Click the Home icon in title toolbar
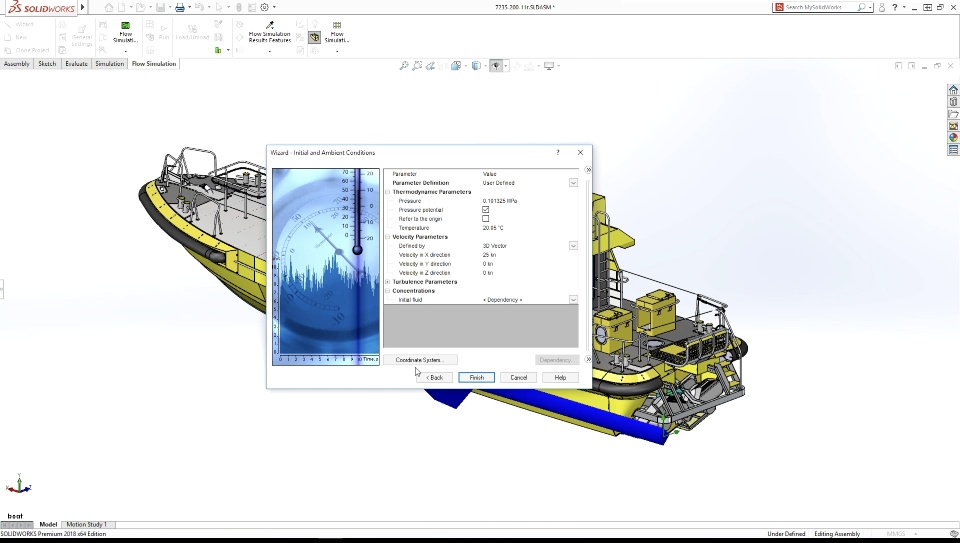Image resolution: width=960 pixels, height=543 pixels. click(x=109, y=7)
